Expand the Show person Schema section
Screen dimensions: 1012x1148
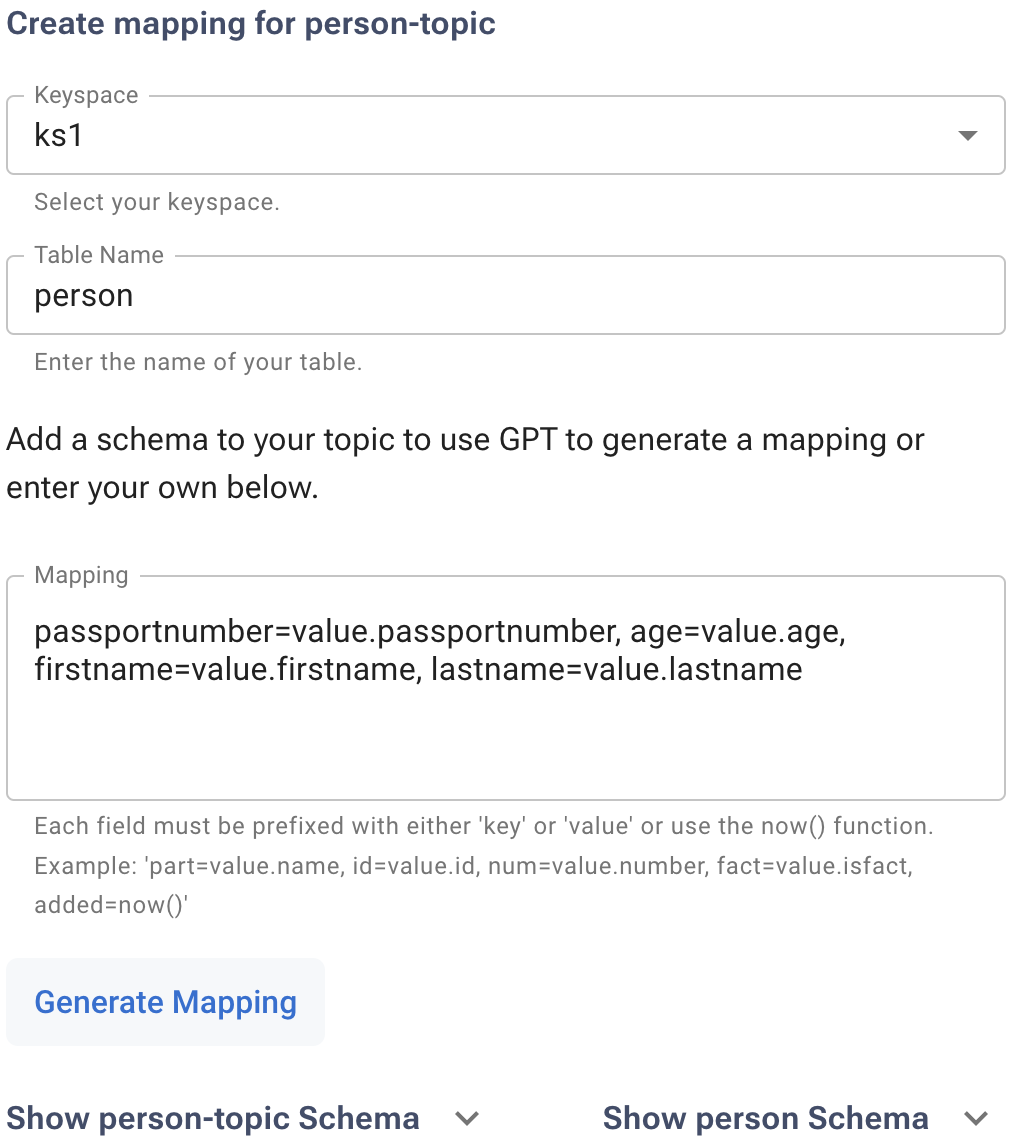tap(765, 1118)
